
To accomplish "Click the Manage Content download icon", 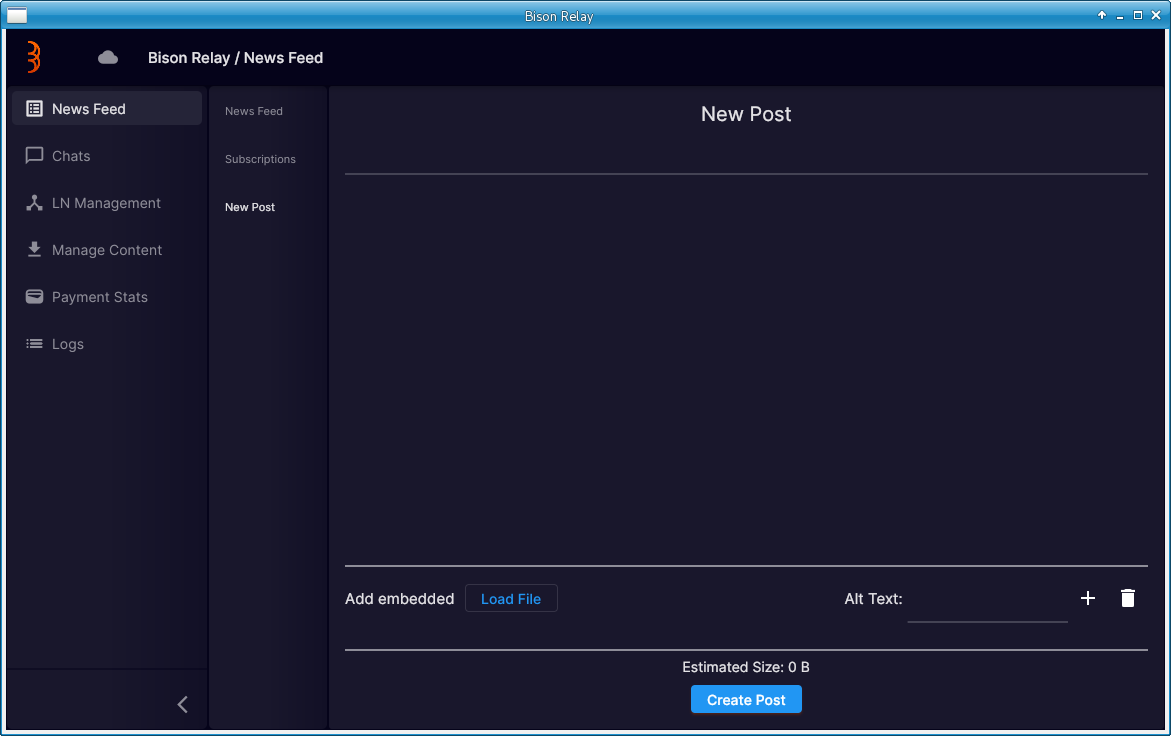I will point(35,249).
